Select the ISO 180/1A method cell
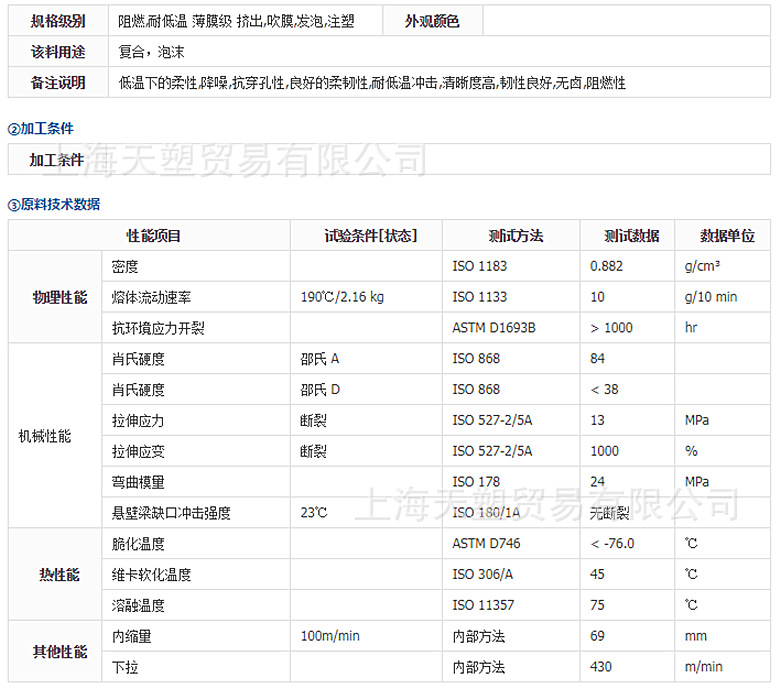 click(x=511, y=513)
